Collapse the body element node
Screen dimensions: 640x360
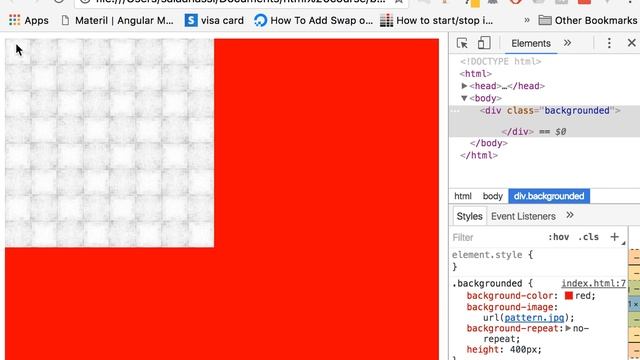[x=464, y=98]
